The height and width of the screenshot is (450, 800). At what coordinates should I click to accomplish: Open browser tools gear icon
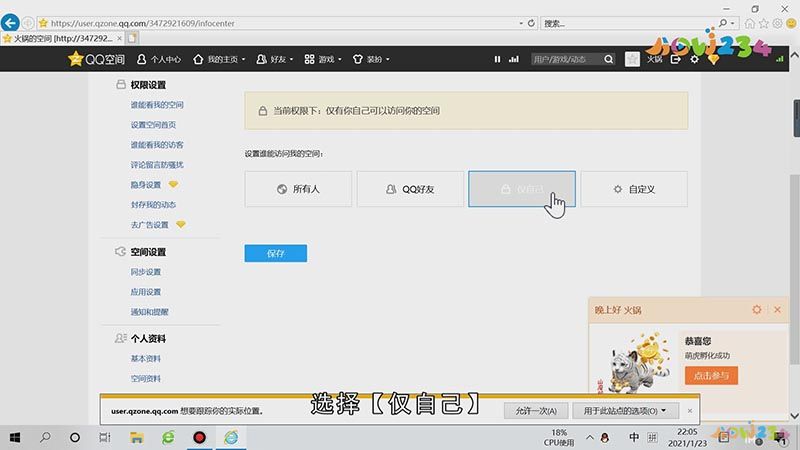click(778, 23)
